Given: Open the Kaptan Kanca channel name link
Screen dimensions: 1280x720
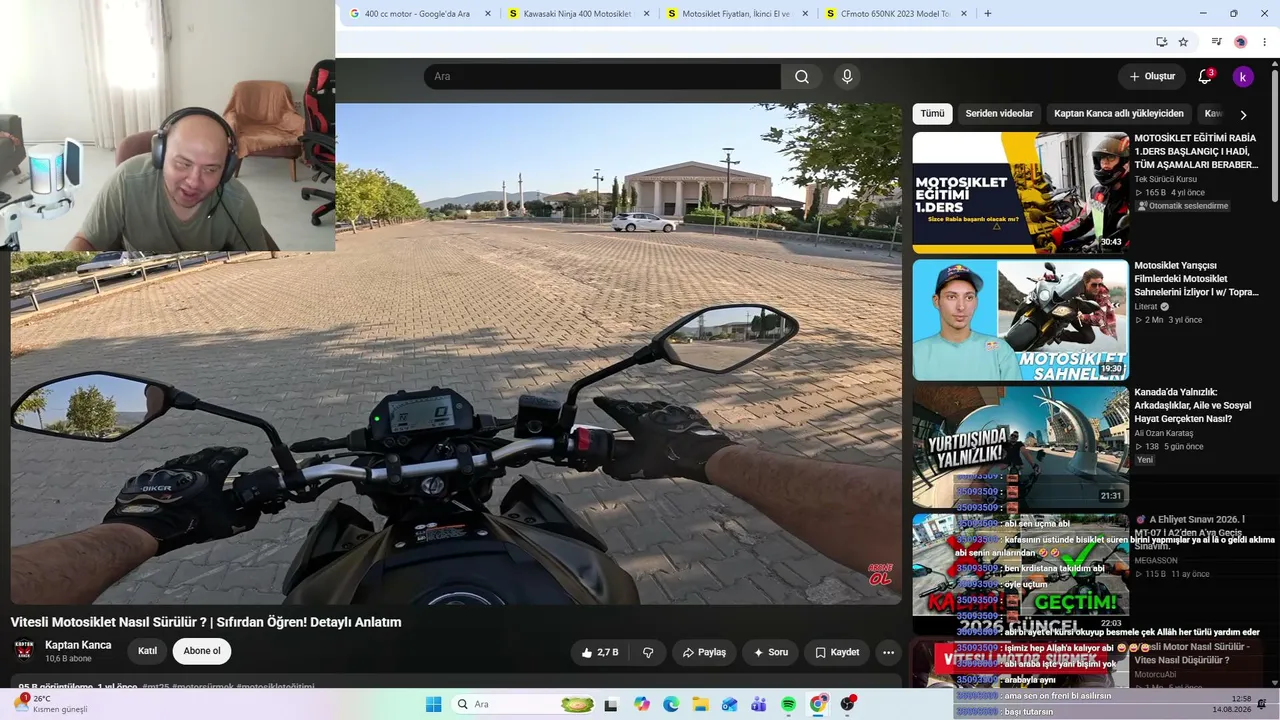Looking at the screenshot, I should pos(78,645).
